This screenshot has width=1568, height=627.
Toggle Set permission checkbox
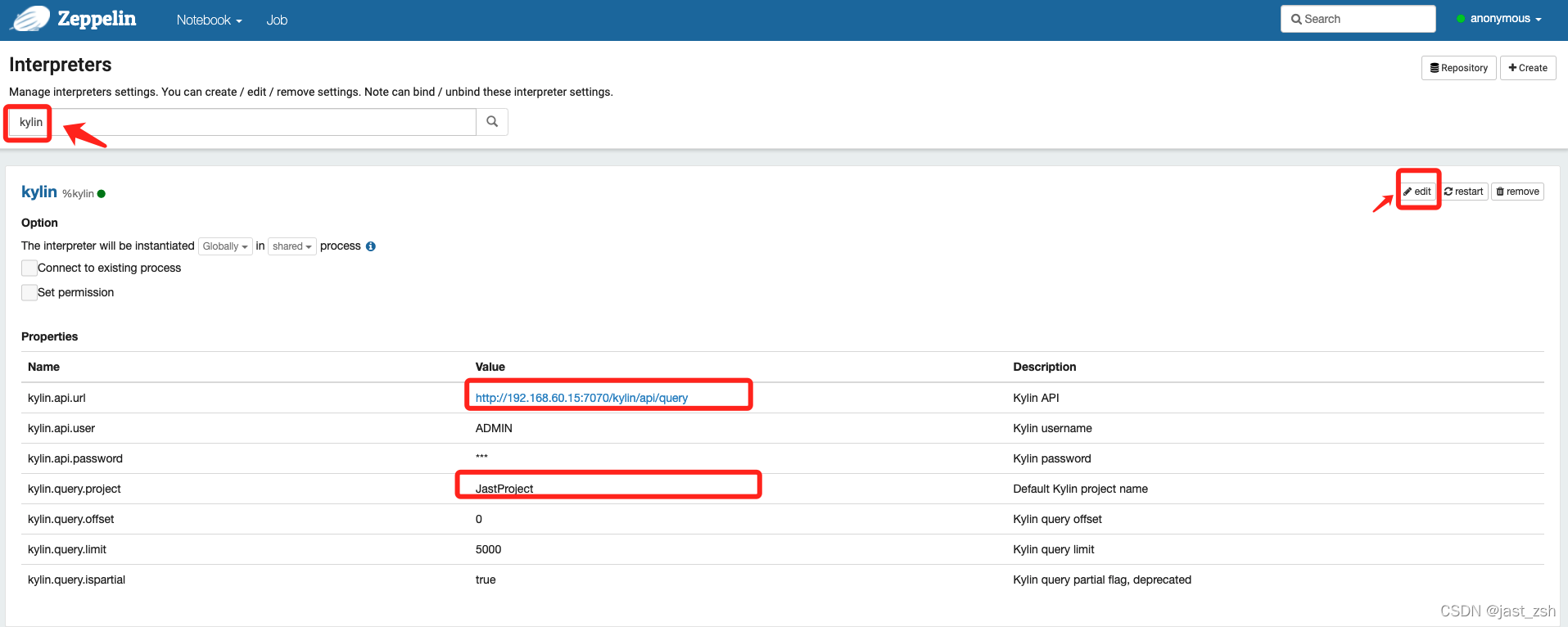pos(29,292)
